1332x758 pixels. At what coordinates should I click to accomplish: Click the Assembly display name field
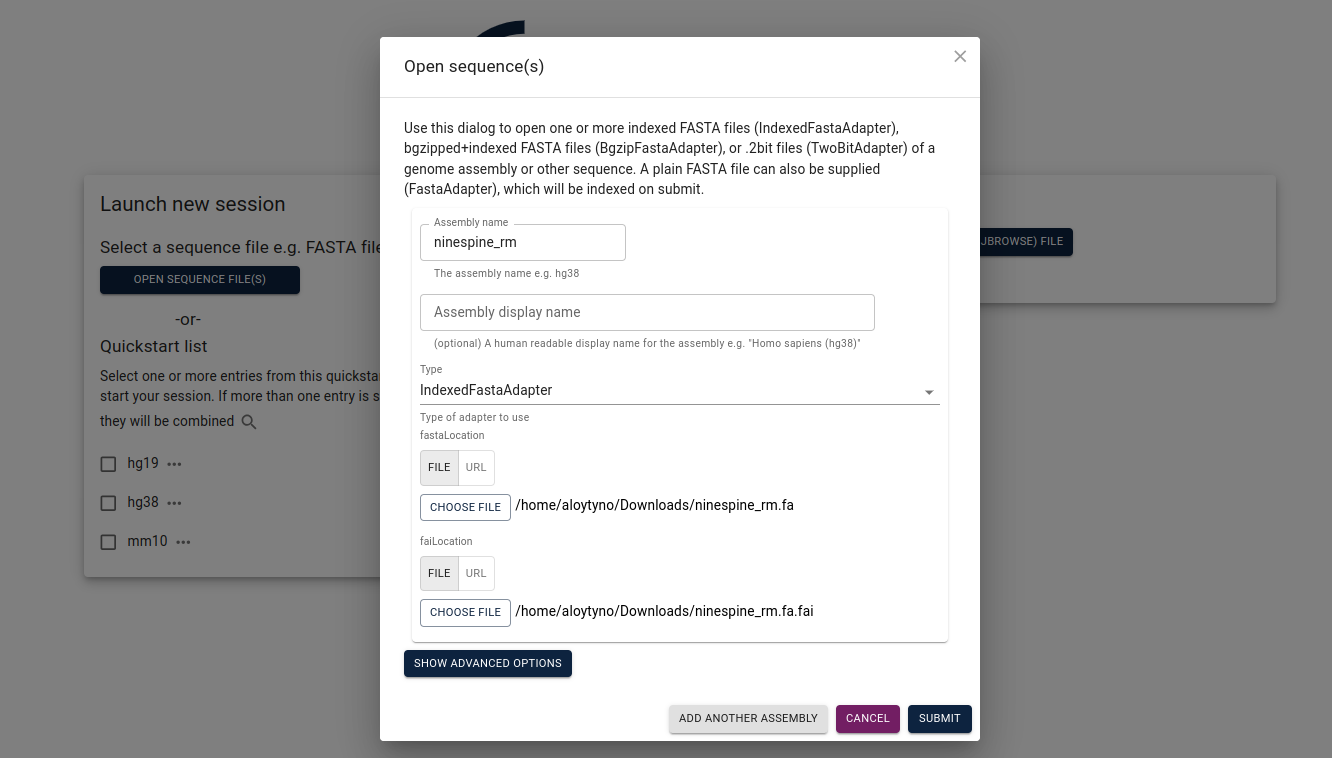coord(647,312)
